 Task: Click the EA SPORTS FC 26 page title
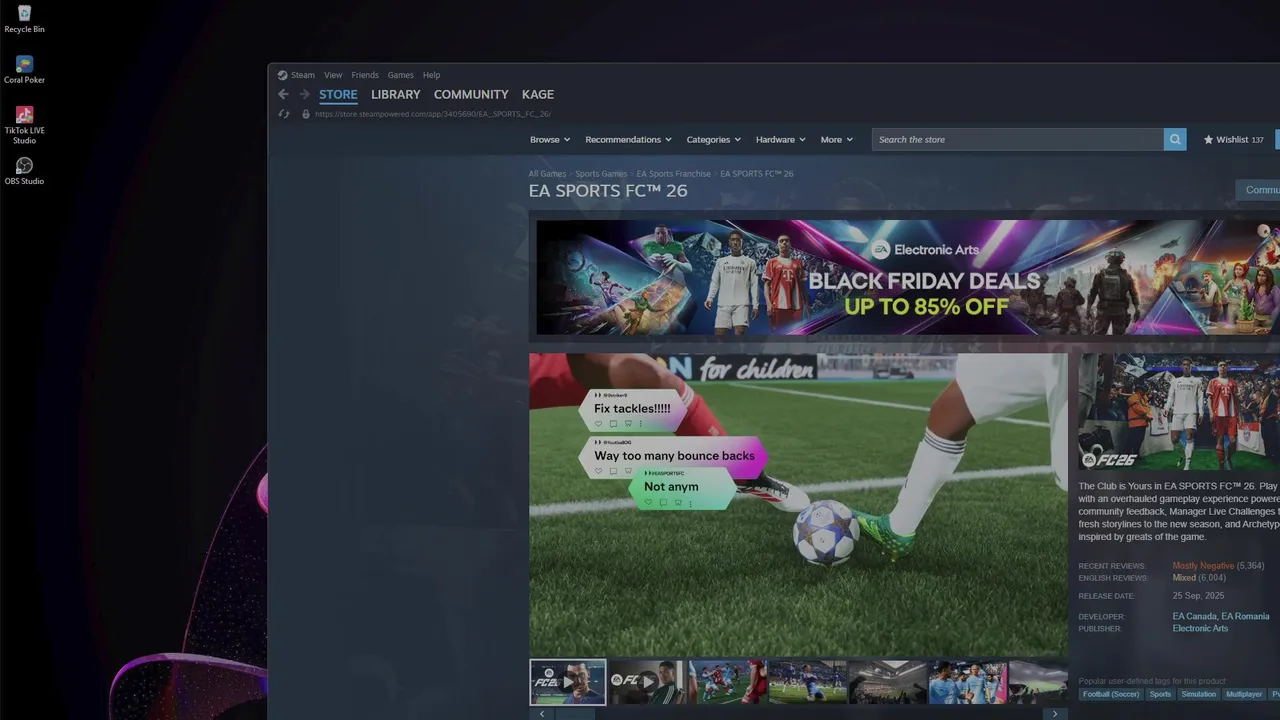click(608, 191)
